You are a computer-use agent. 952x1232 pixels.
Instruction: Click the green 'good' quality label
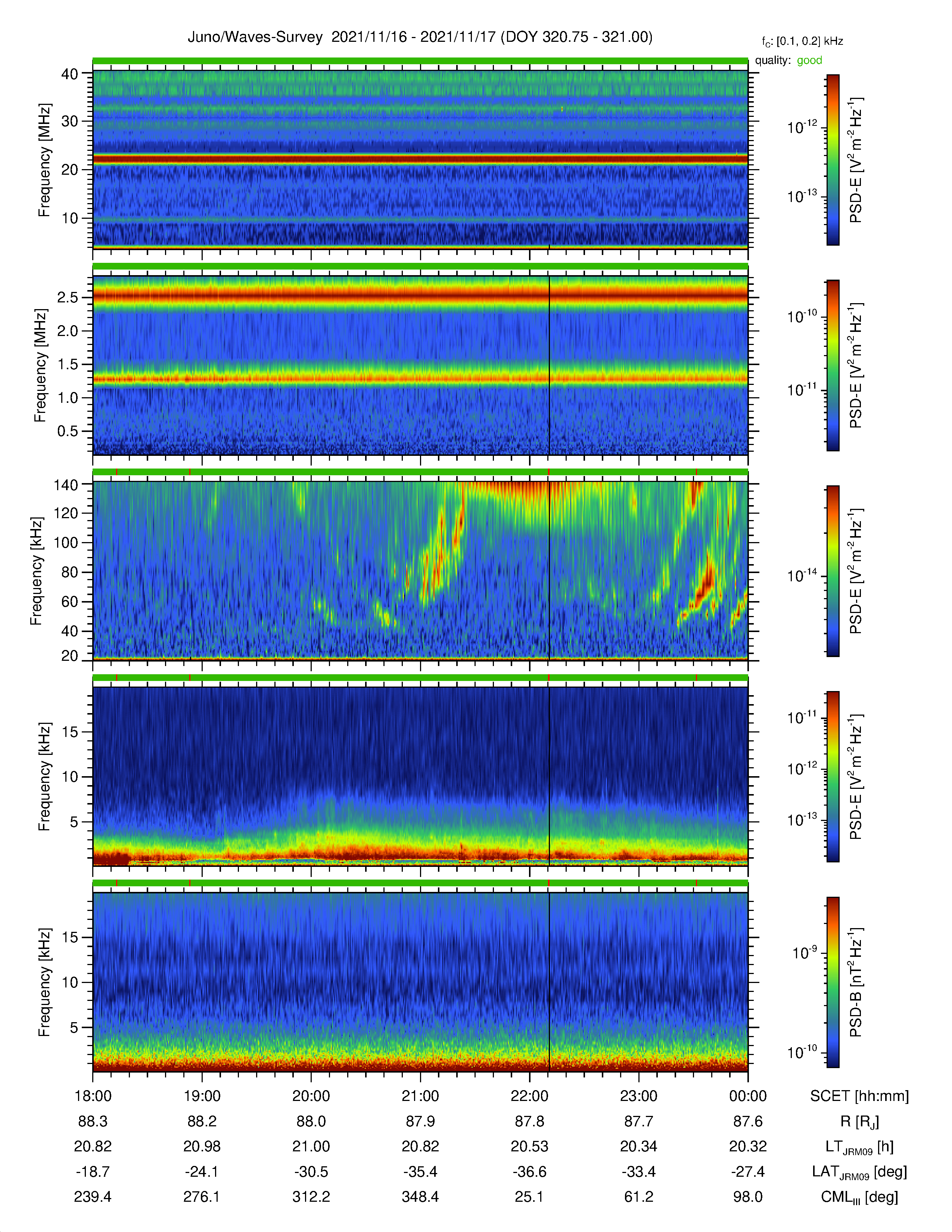(x=809, y=60)
